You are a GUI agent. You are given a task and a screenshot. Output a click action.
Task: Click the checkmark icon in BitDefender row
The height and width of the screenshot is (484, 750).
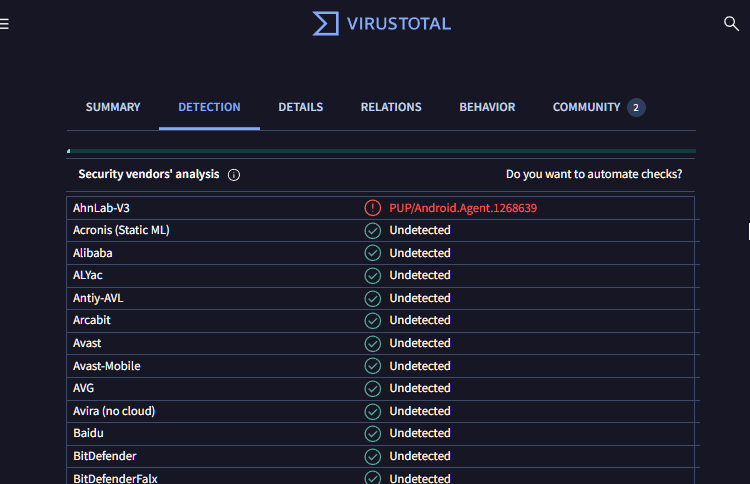[372, 456]
